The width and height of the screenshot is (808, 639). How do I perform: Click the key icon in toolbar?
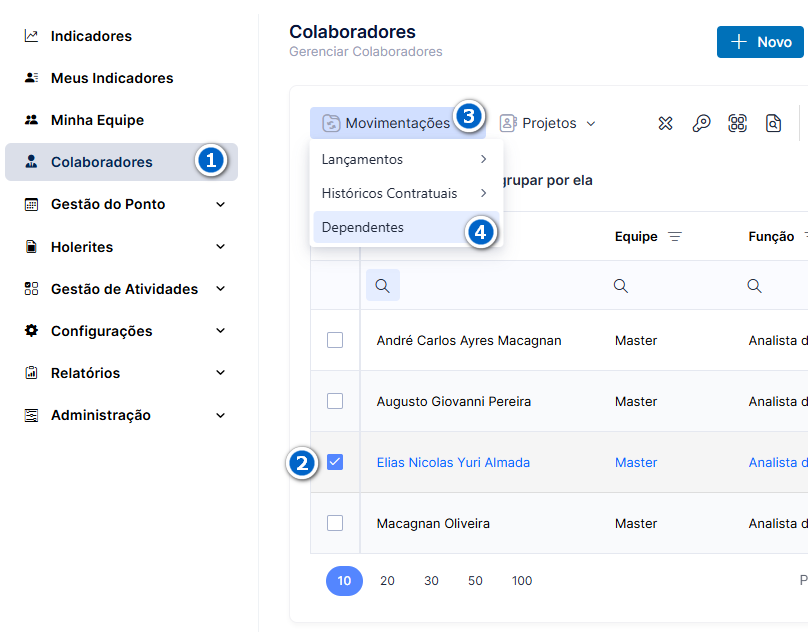pos(701,123)
